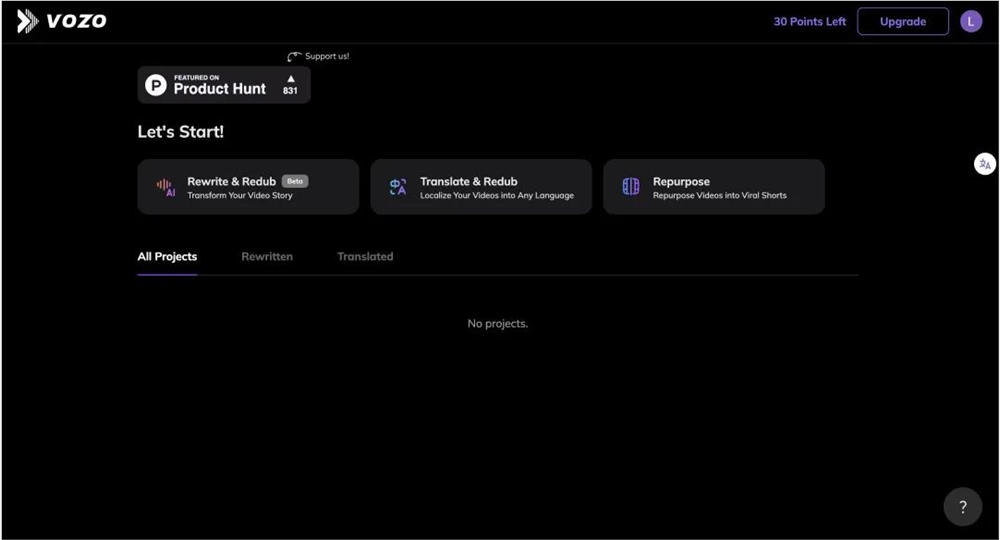
Task: Click the Beta tag on Rewrite & Redub
Action: click(x=295, y=181)
